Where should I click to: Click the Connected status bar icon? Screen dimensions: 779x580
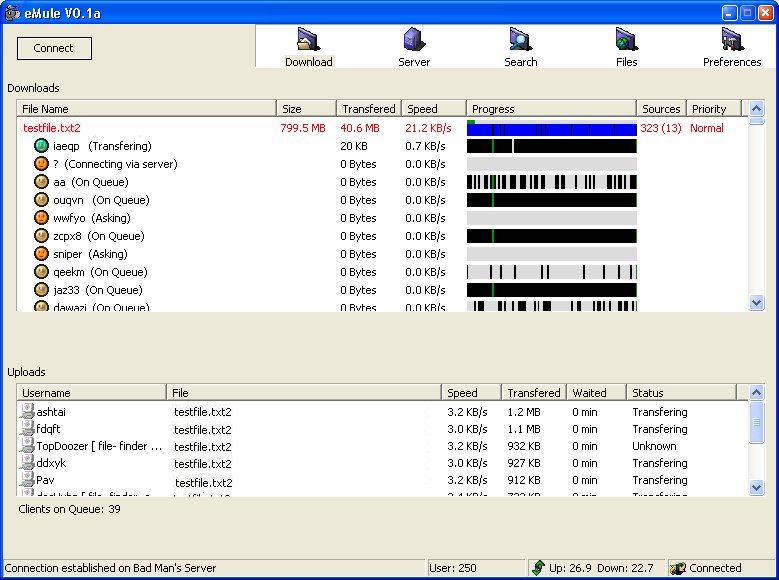(x=678, y=568)
